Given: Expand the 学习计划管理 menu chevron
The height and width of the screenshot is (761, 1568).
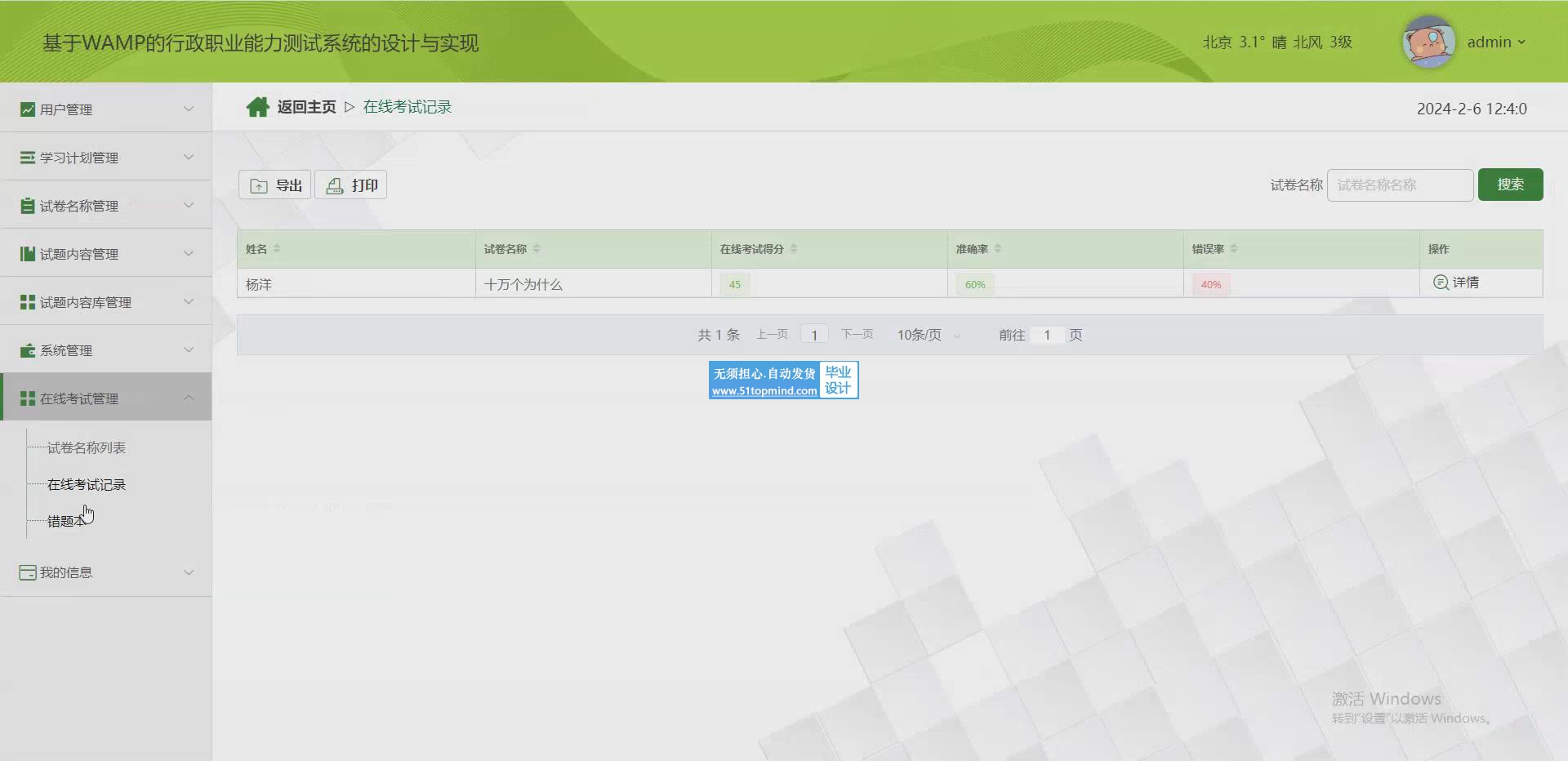Looking at the screenshot, I should [x=189, y=157].
